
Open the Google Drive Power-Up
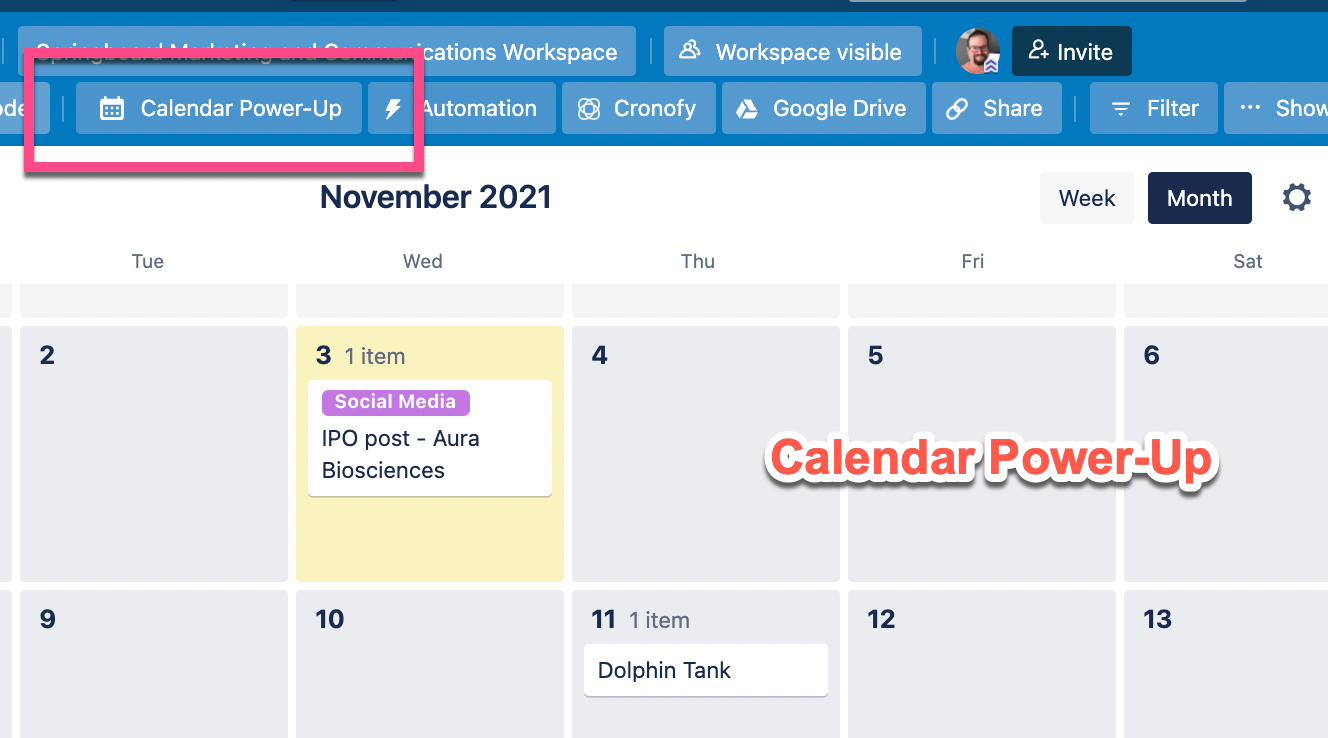tap(823, 108)
